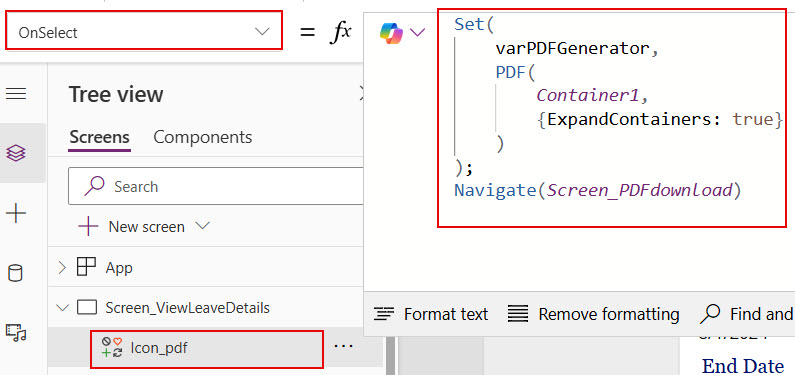This screenshot has width=795, height=375.
Task: Click Screen_PDFdownload in the formula
Action: click(x=640, y=191)
